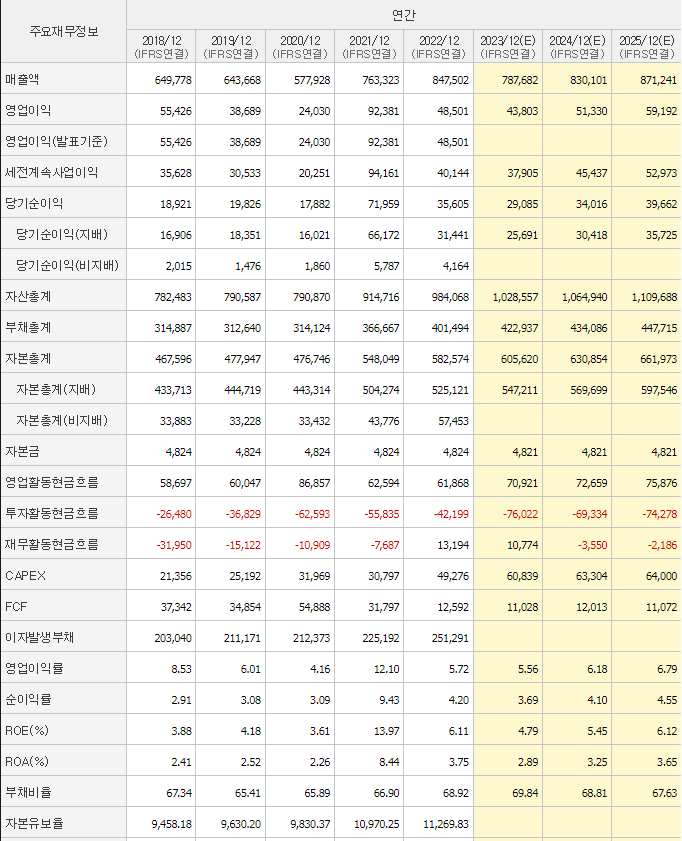
Task: Select the 이자발생부채 row label
Action: (40, 638)
